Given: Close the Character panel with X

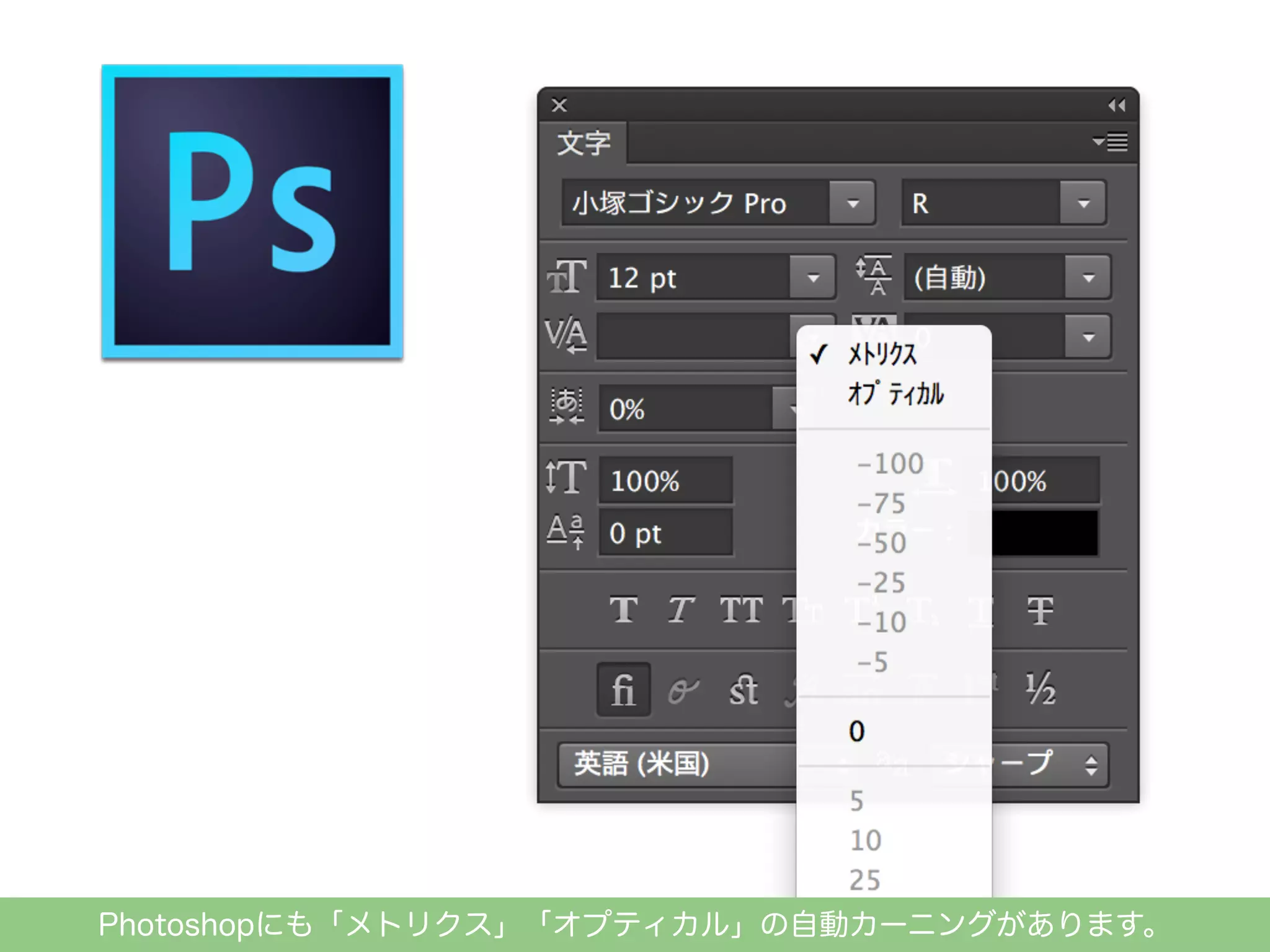Looking at the screenshot, I should (x=559, y=105).
